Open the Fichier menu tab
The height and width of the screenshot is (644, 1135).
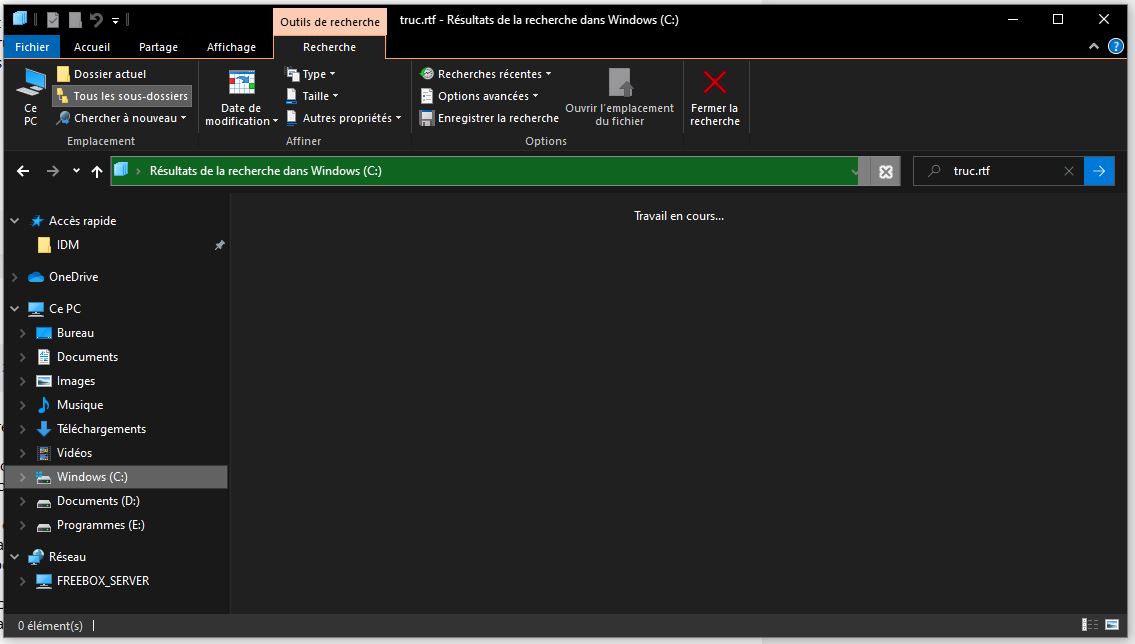tap(32, 47)
